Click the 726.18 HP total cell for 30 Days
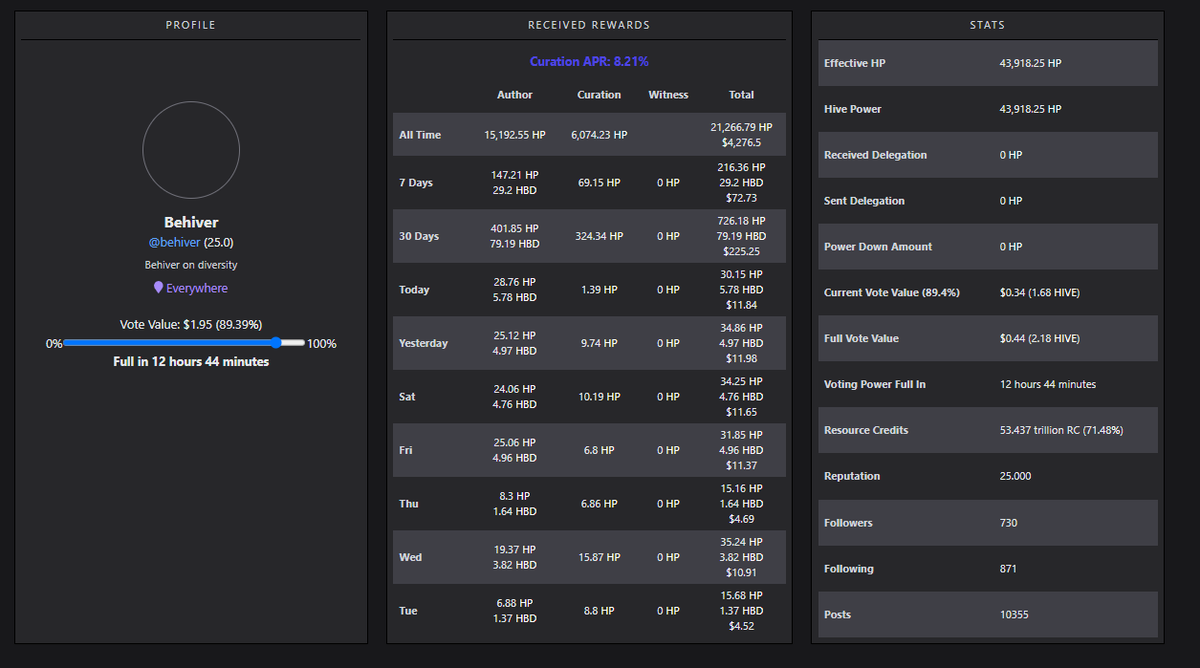This screenshot has width=1200, height=668. point(741,236)
